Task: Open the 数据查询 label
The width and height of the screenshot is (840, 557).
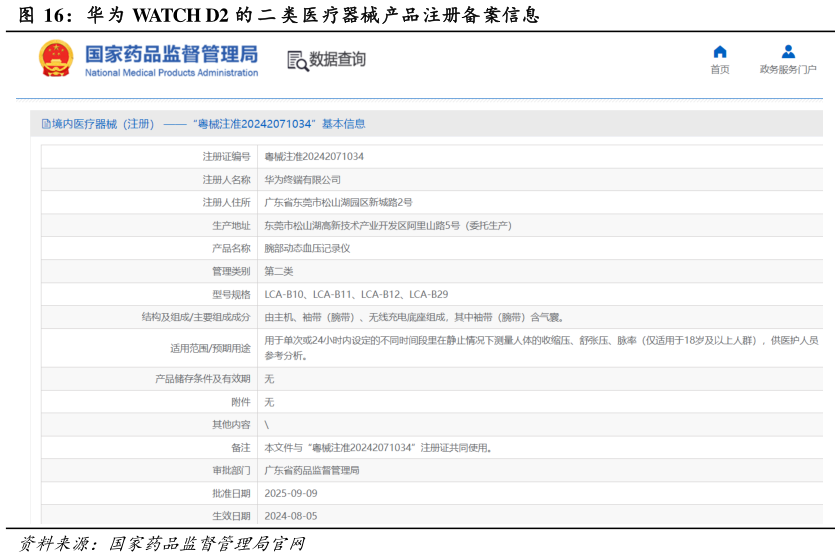Action: [x=338, y=59]
